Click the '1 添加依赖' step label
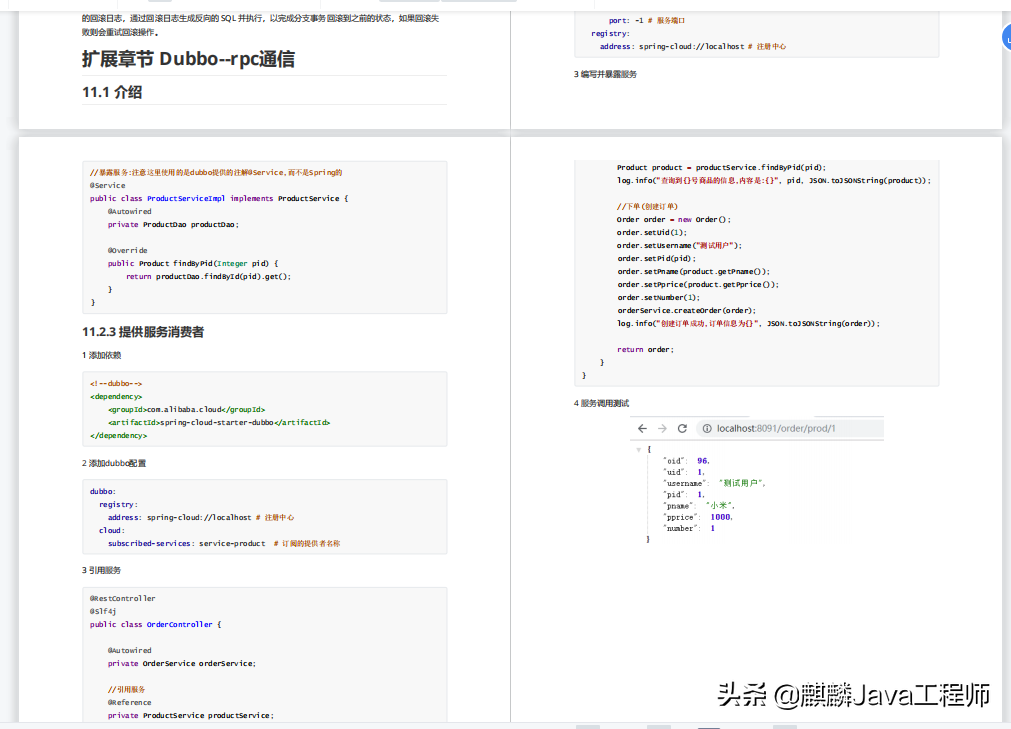 pyautogui.click(x=101, y=355)
